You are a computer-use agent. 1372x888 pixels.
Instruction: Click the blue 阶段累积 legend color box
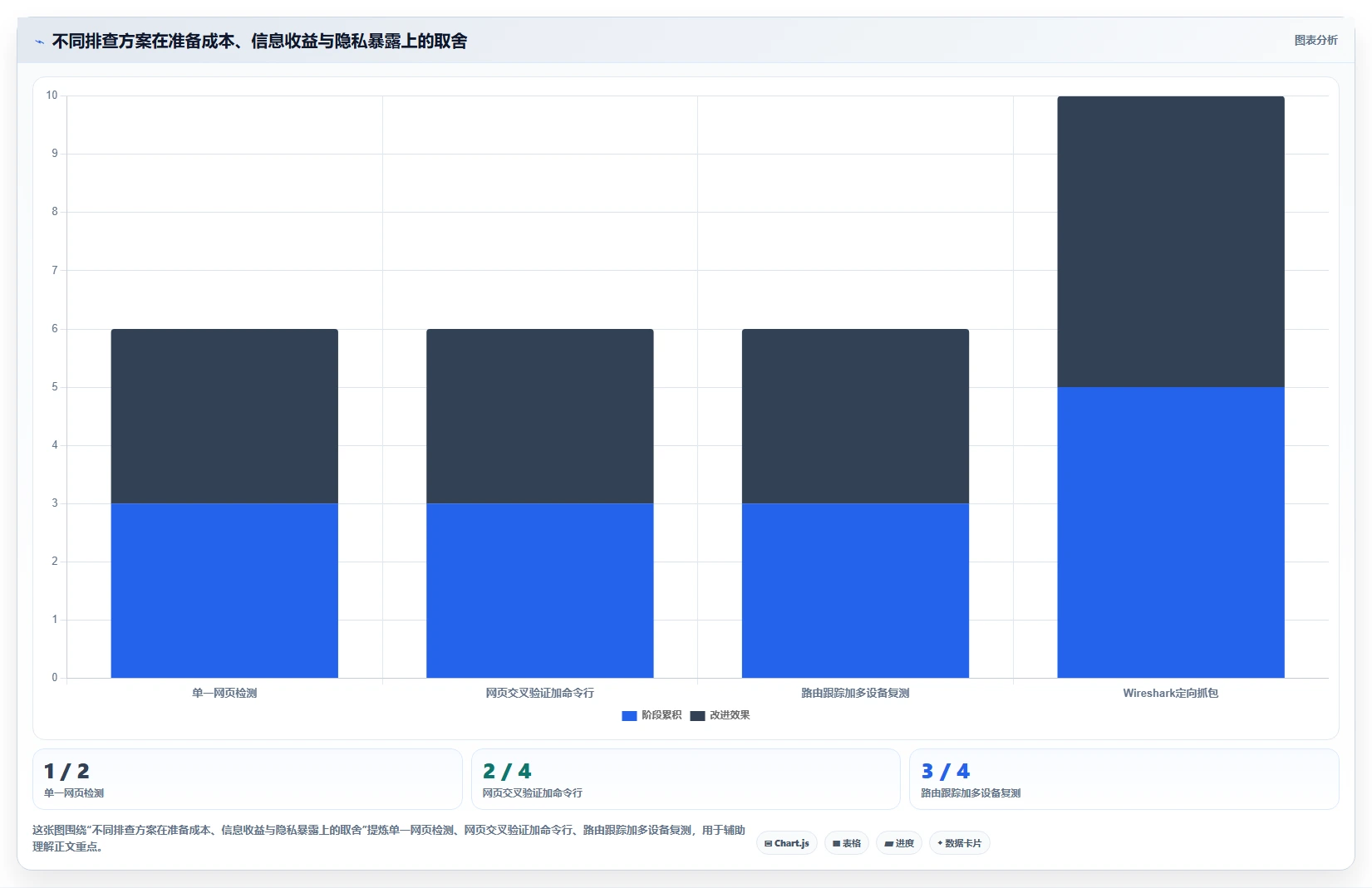click(x=629, y=716)
